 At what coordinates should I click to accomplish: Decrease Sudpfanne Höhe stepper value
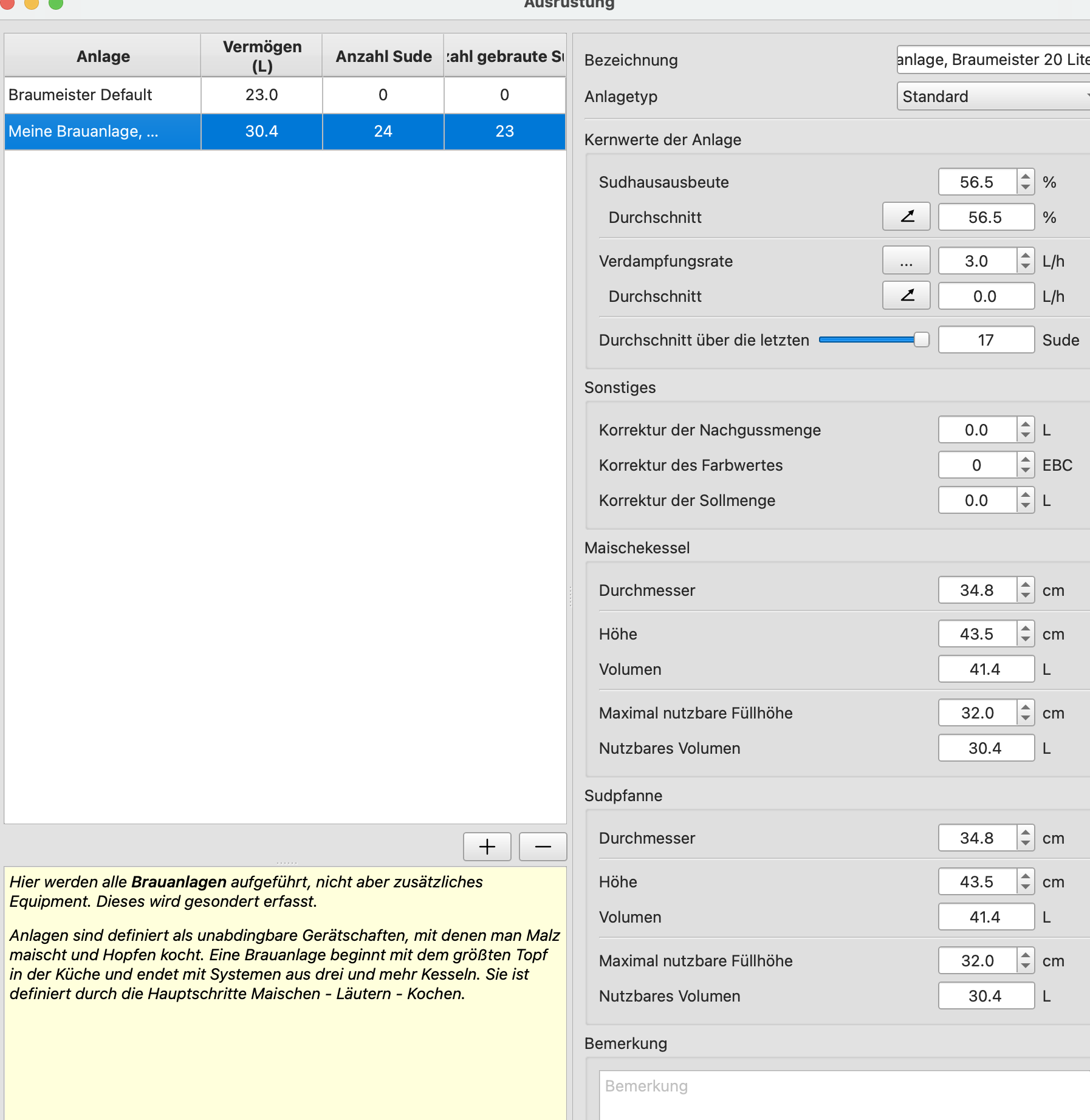tap(1026, 887)
